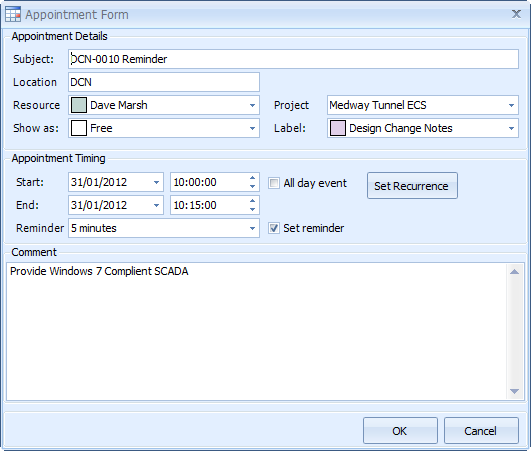531x451 pixels.
Task: Expand the Label dropdown Design Change Notes
Action: [x=511, y=128]
